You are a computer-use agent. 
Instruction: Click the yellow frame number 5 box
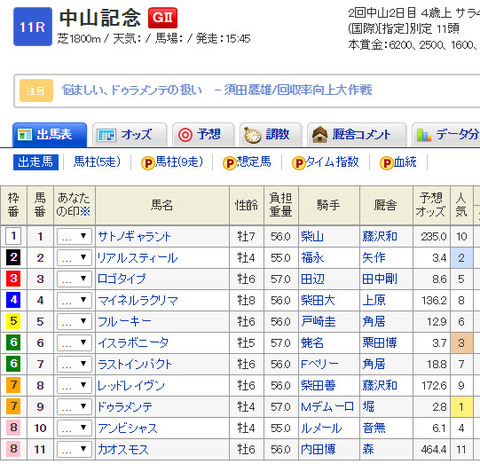pos(13,322)
